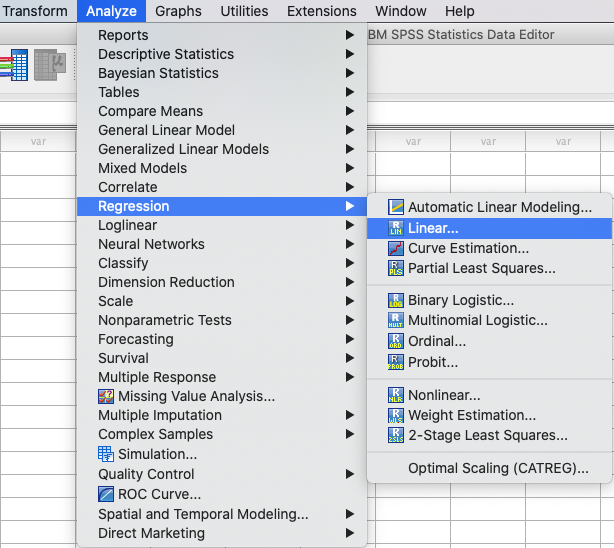Close the Analyze menu
Screen dimensions: 614x548
pyautogui.click(x=111, y=11)
